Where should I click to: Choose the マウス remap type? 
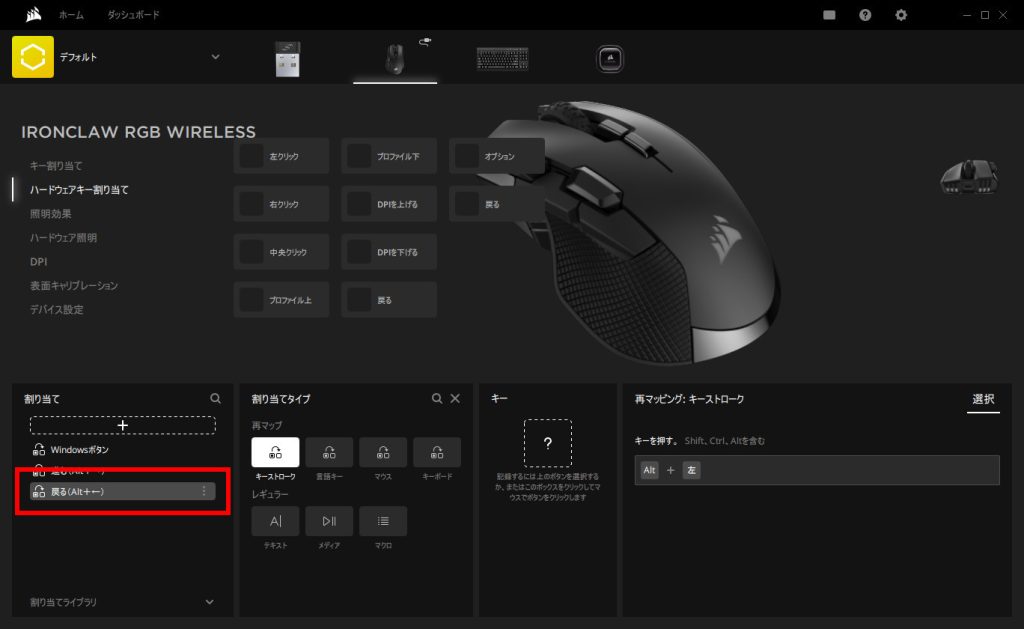point(383,452)
